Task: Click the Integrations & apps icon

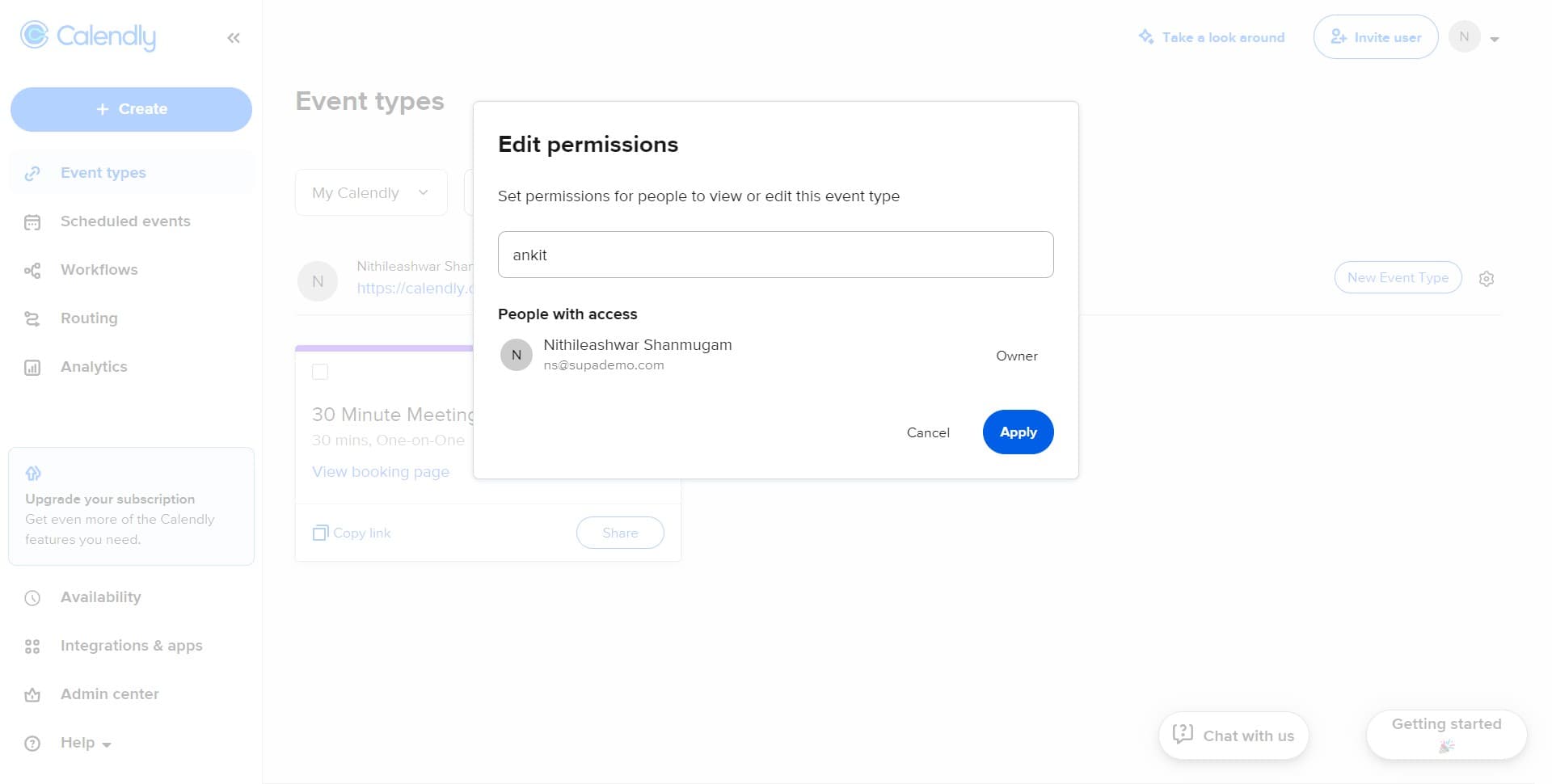Action: [32, 645]
